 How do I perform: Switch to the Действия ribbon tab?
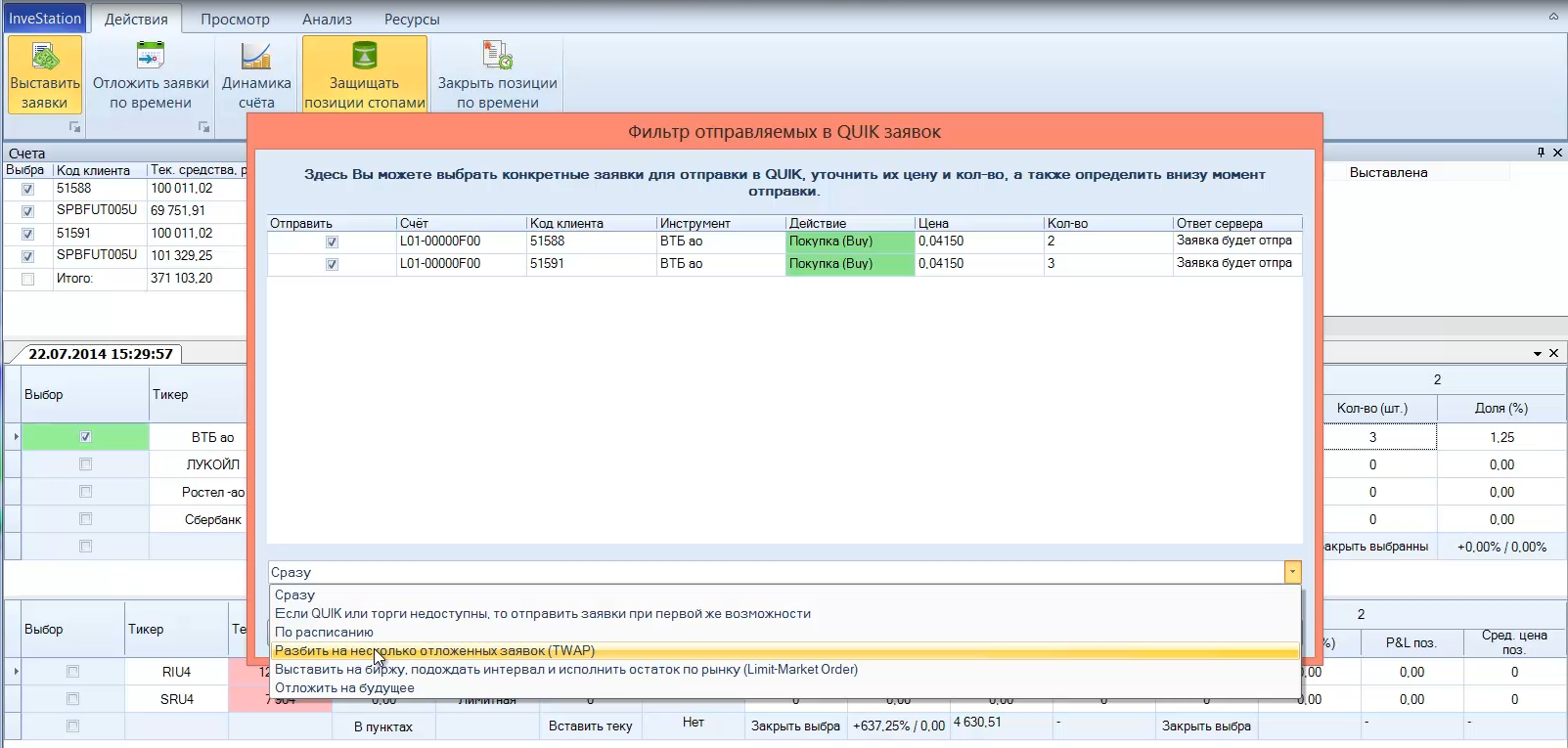point(136,19)
